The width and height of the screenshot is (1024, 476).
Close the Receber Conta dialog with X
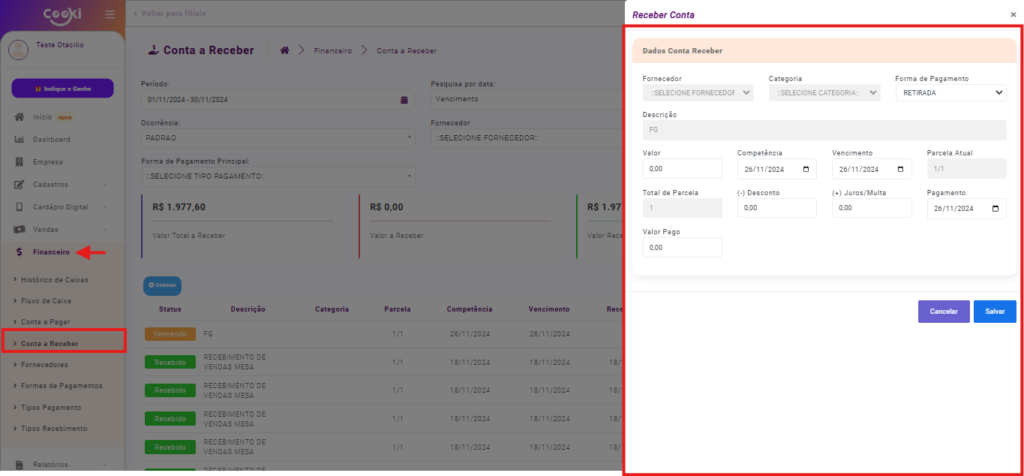tap(1013, 15)
